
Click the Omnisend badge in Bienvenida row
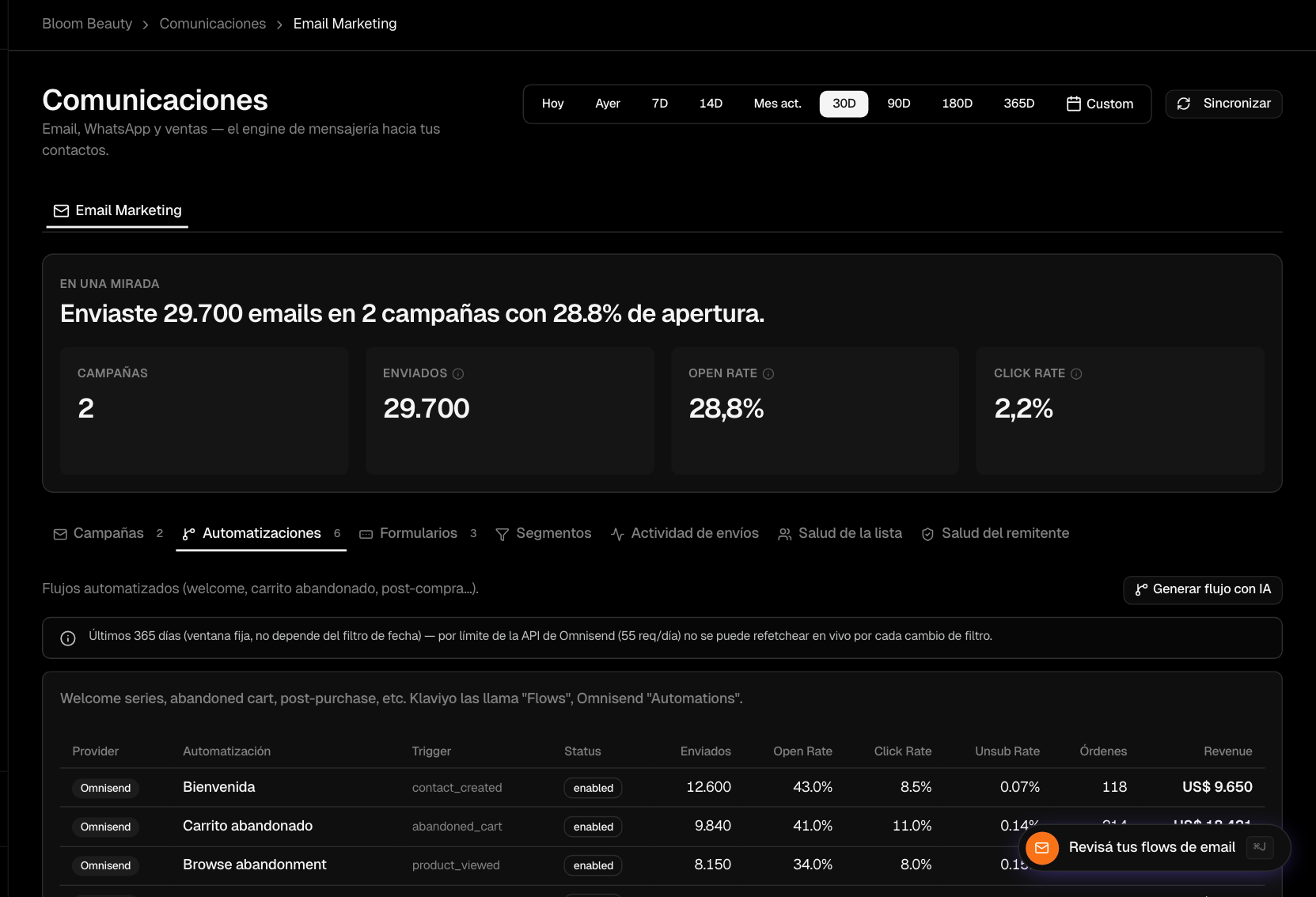tap(105, 788)
